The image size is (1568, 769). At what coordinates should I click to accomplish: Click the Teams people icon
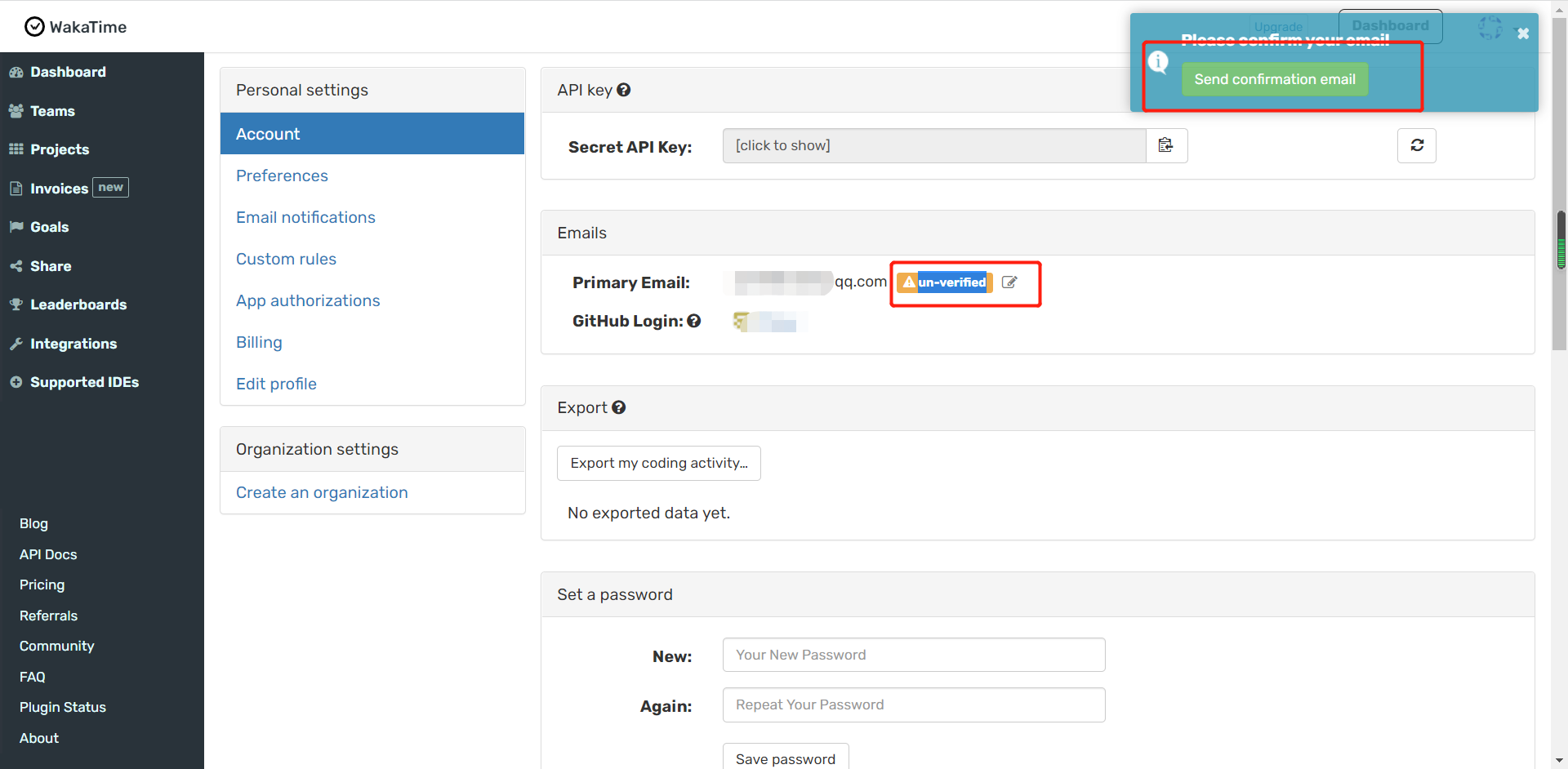(x=16, y=111)
